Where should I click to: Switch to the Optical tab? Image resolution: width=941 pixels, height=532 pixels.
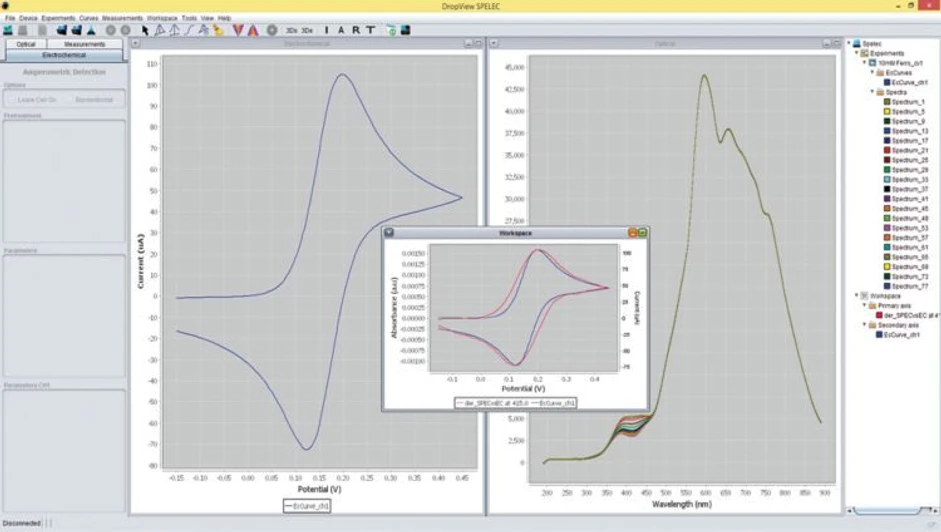(26, 44)
